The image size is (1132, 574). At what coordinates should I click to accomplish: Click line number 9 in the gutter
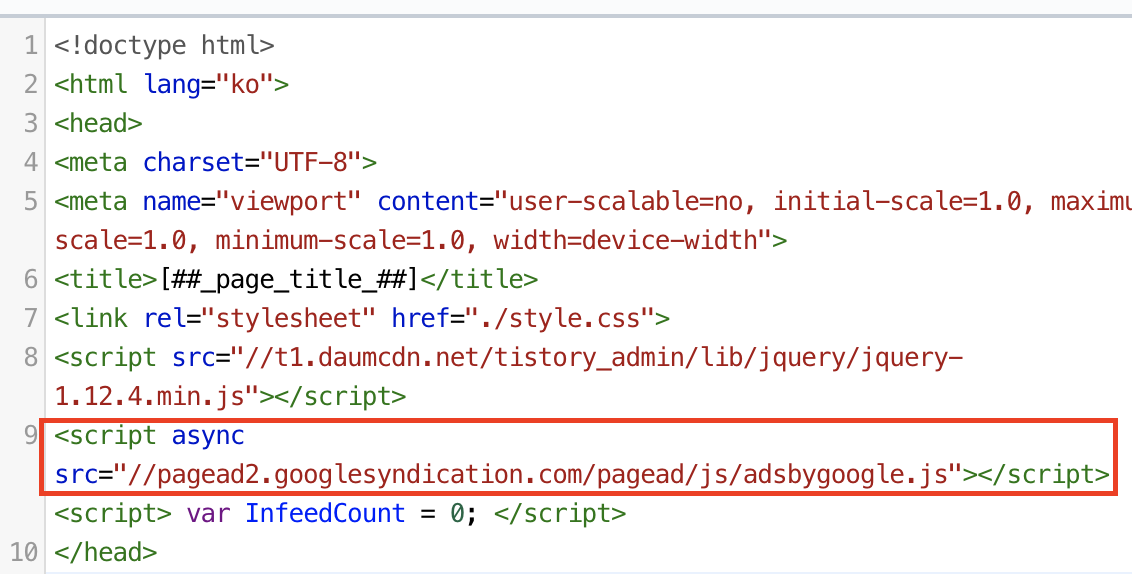pos(30,435)
